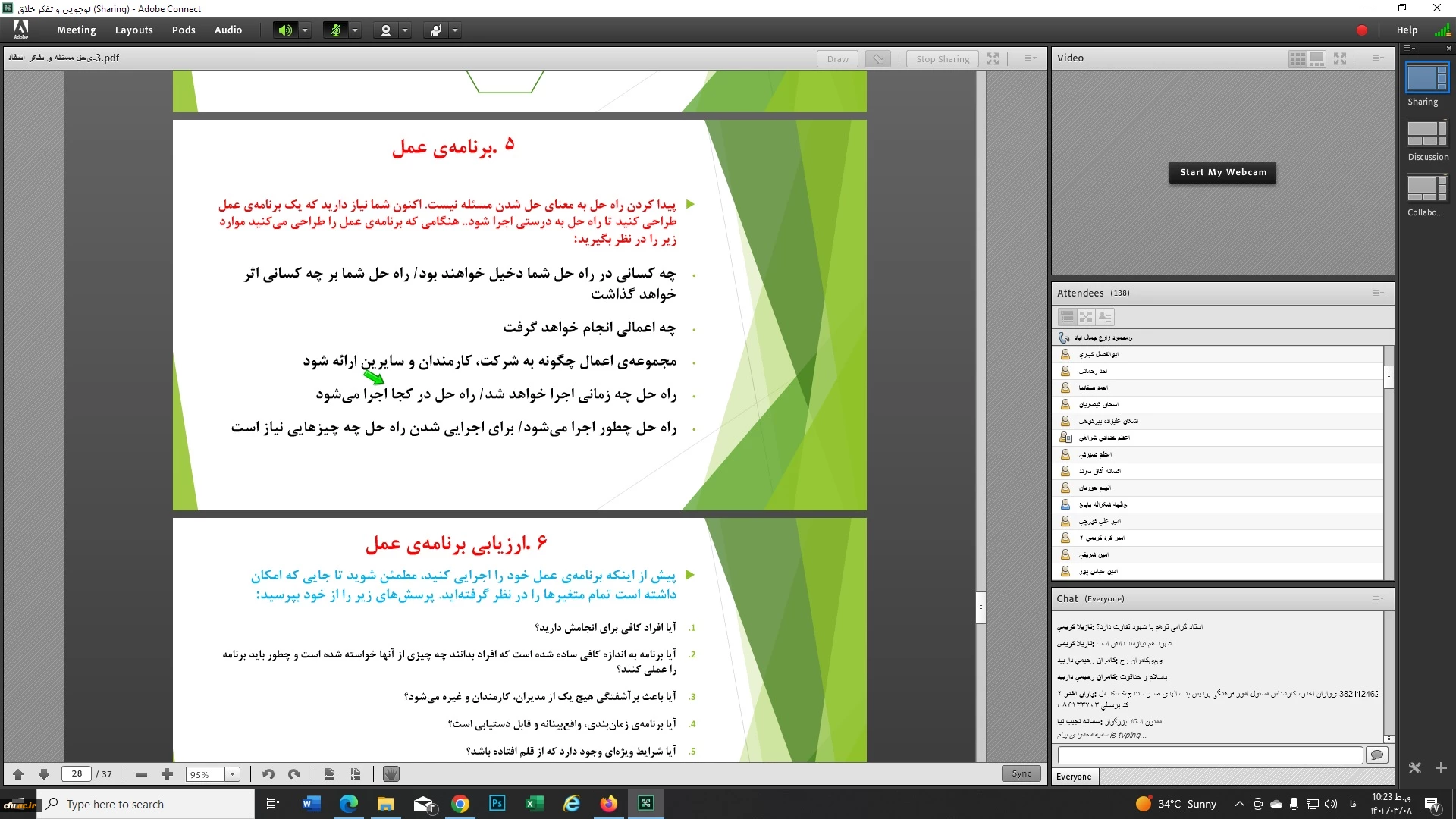1456x819 pixels.
Task: Rotate the document clockwise
Action: 294,774
